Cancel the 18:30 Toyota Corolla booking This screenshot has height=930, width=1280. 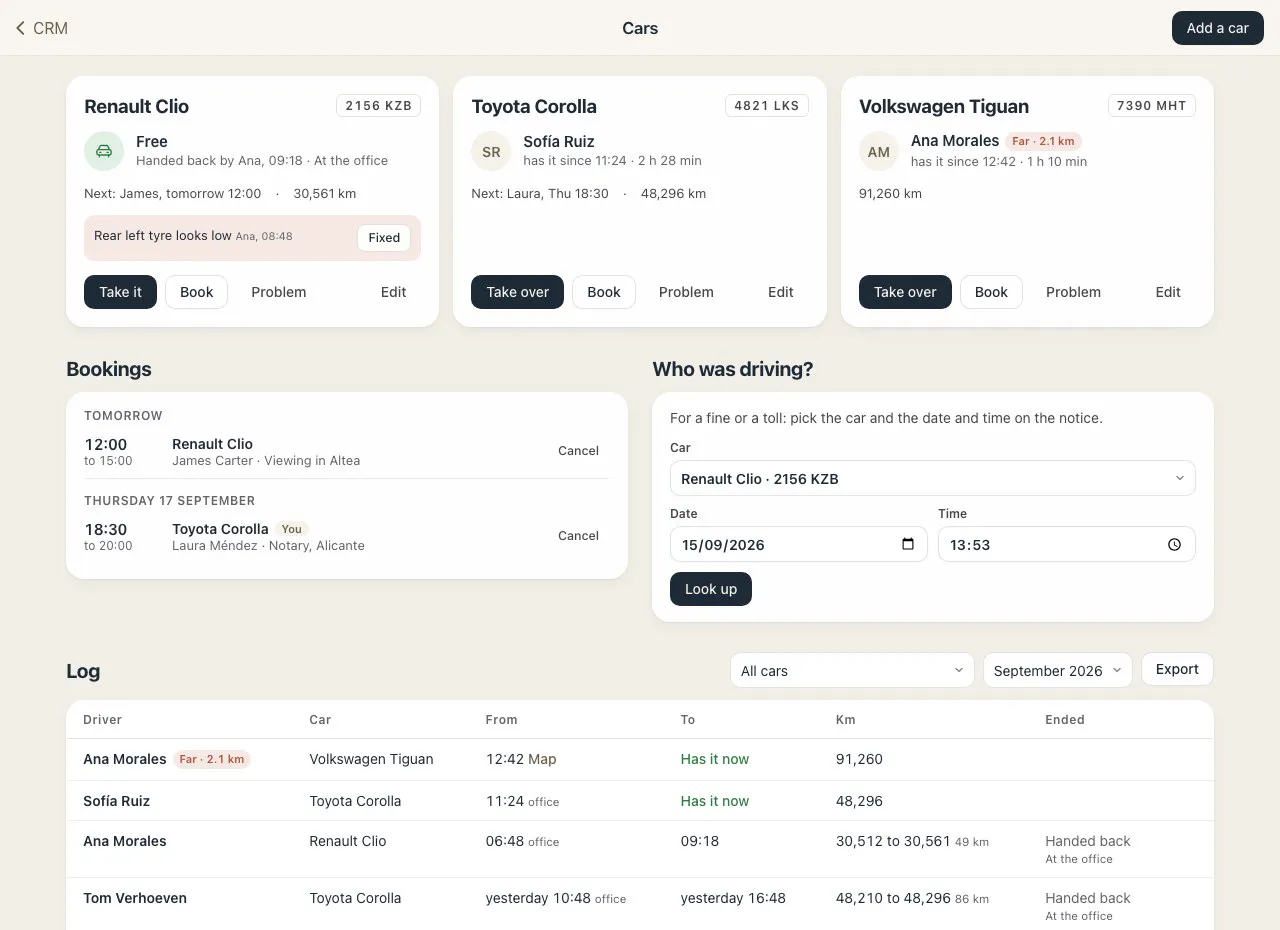coord(578,536)
